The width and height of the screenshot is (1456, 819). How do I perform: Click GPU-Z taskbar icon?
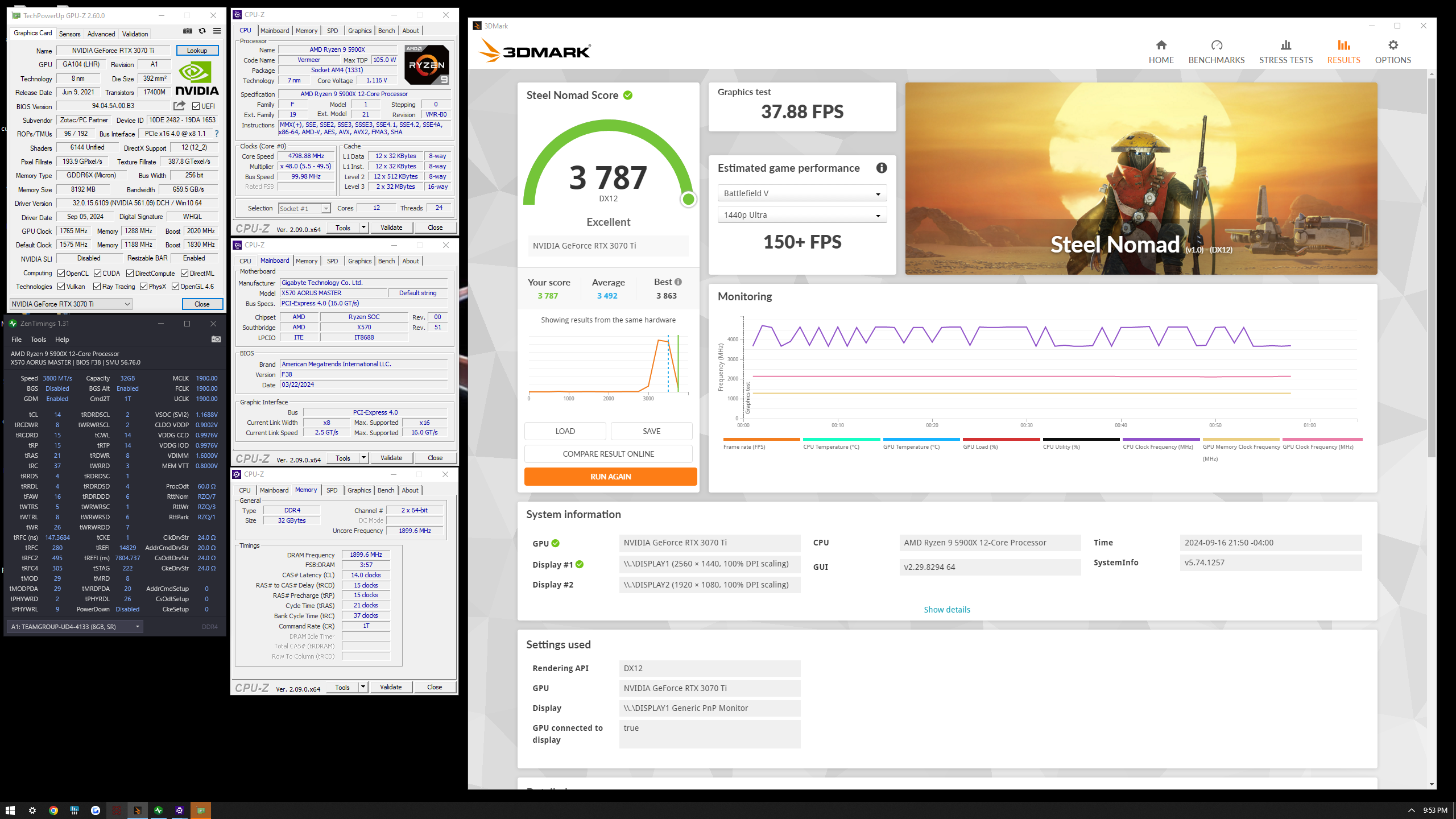200,810
